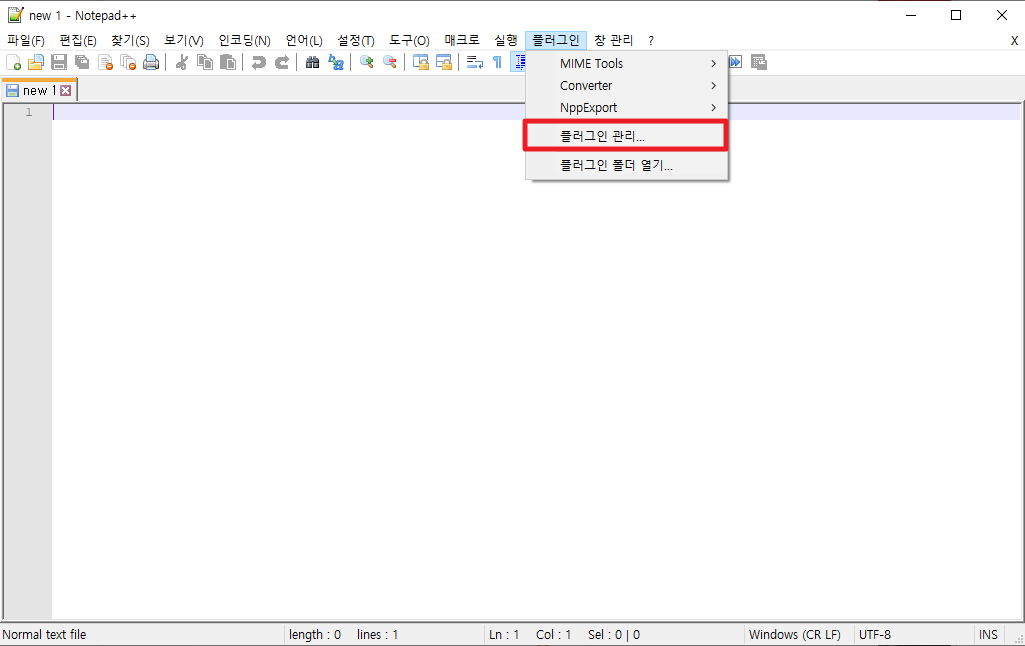This screenshot has width=1025, height=646.
Task: Click the Print icon
Action: pos(151,62)
